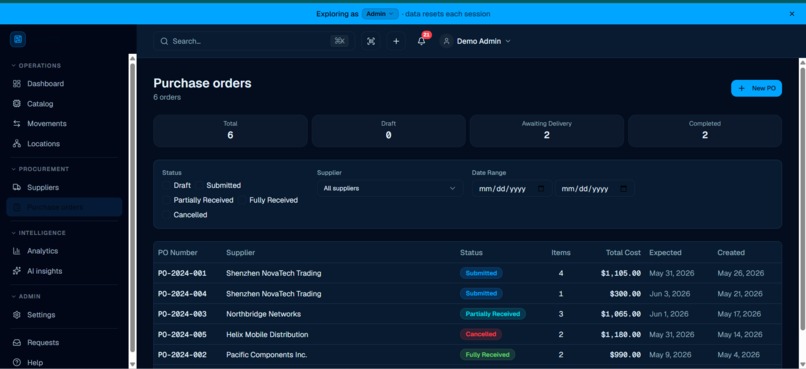Click the Partially Received status badge
The width and height of the screenshot is (806, 369).
[492, 314]
